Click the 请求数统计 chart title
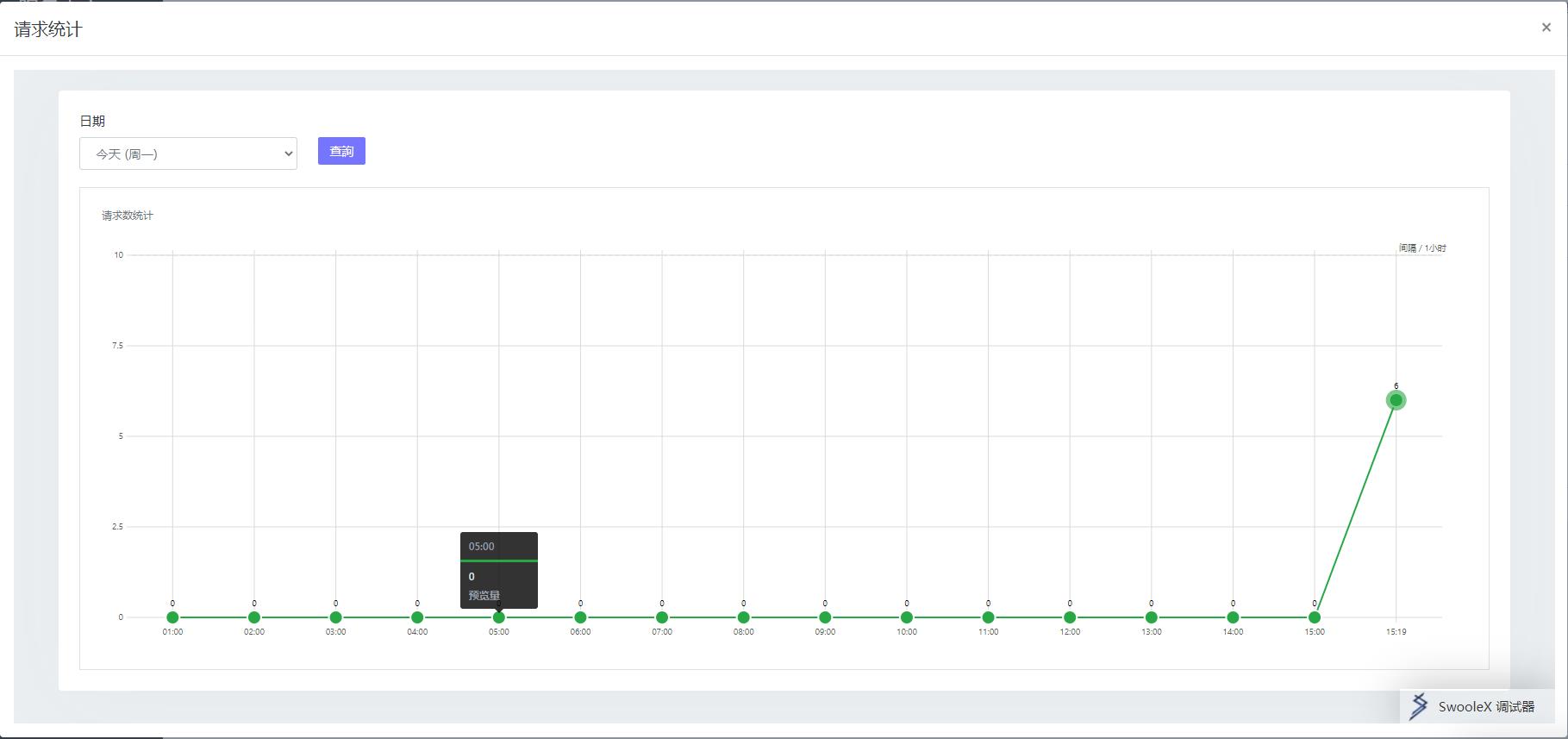1568x739 pixels. (x=128, y=216)
